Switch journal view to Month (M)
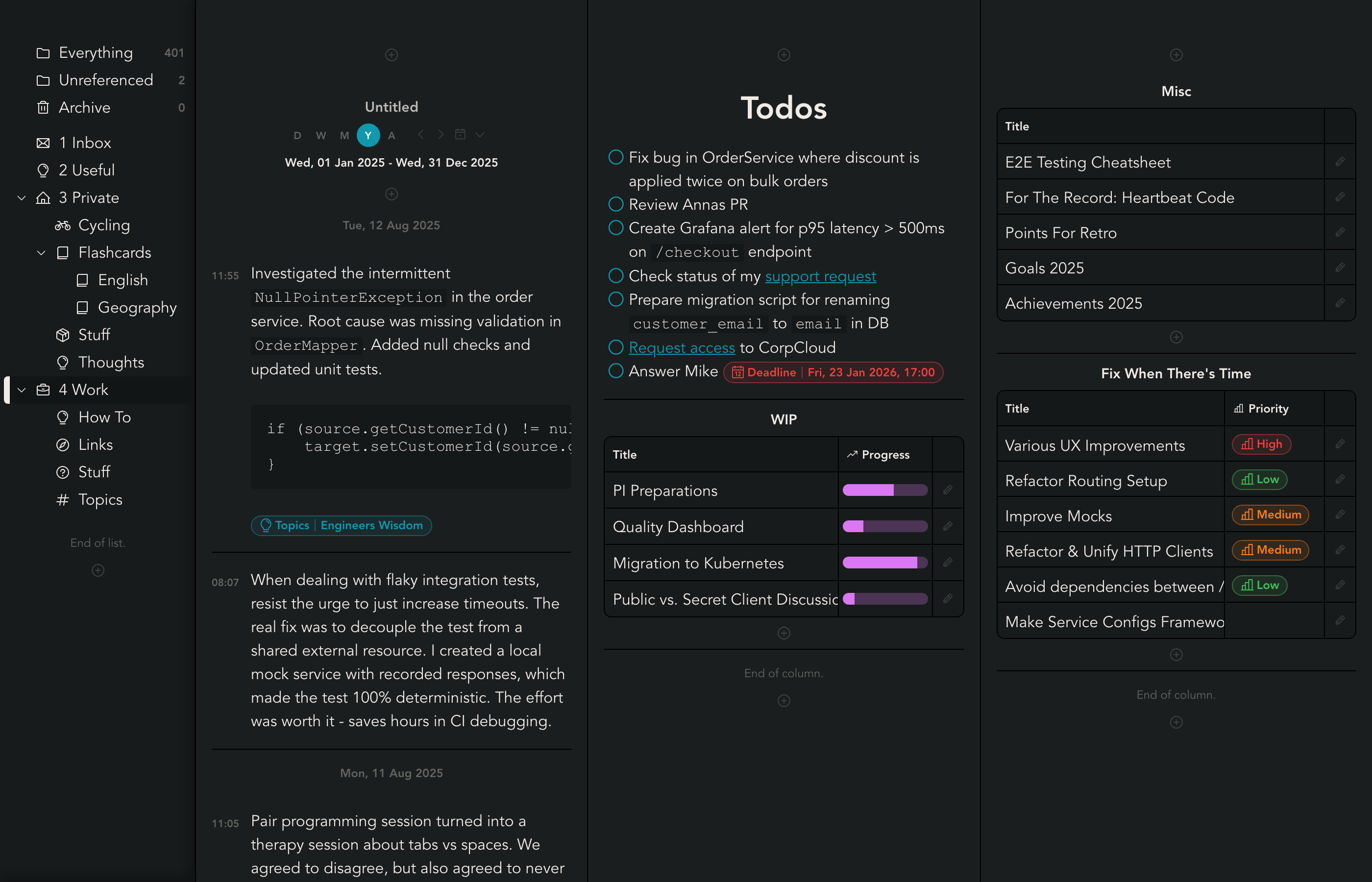 [x=344, y=136]
